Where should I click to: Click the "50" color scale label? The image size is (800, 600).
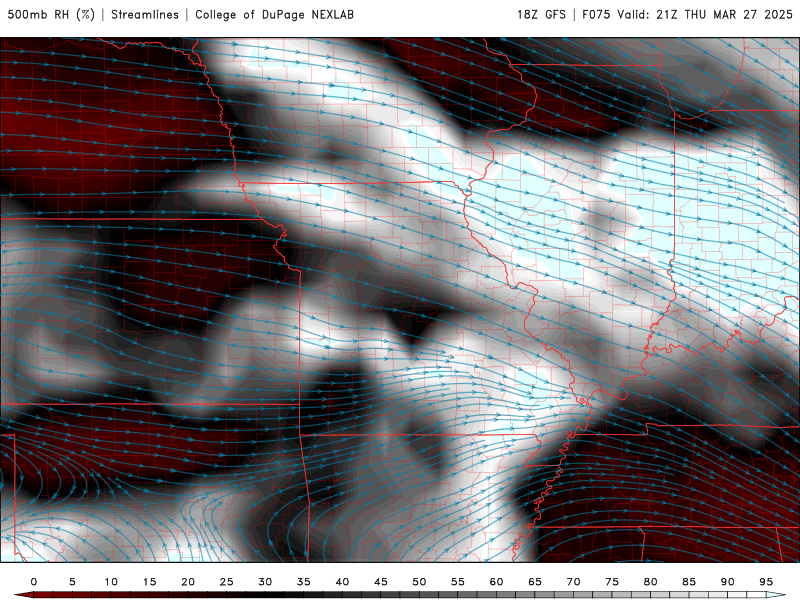point(419,582)
